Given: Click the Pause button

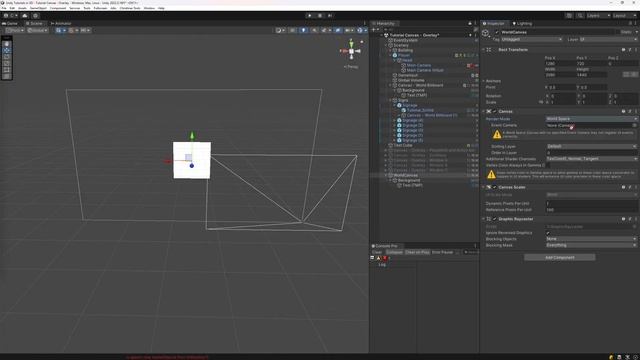Looking at the screenshot, I should coord(320,16).
